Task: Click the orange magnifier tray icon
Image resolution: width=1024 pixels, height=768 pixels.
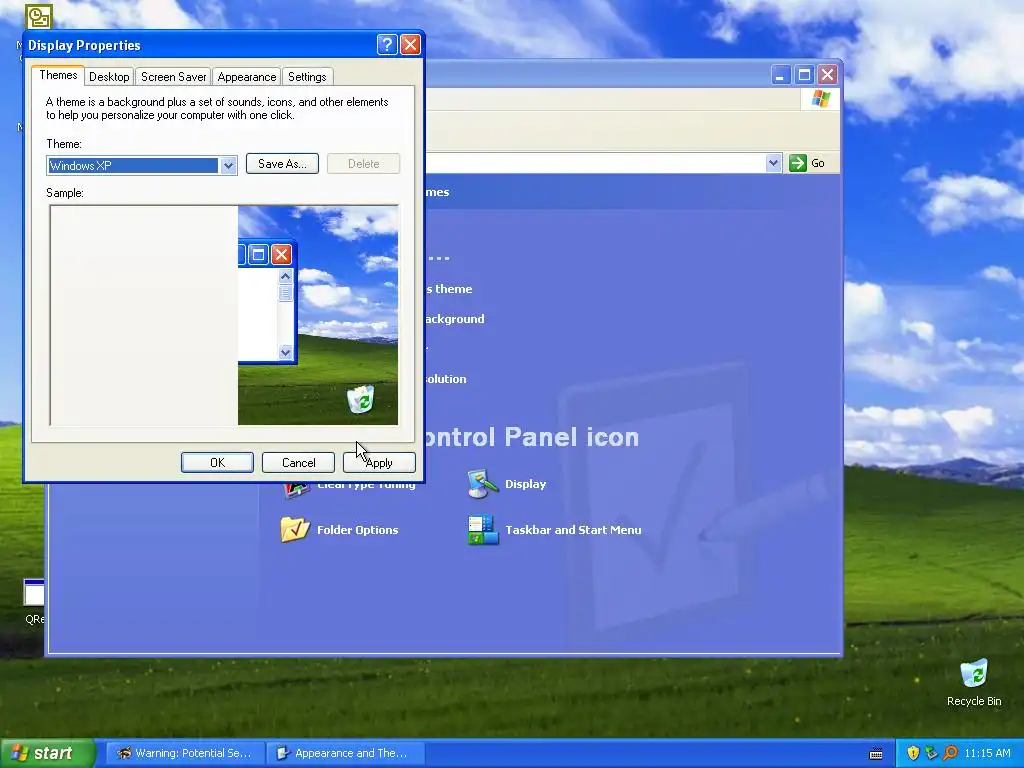Action: (950, 753)
